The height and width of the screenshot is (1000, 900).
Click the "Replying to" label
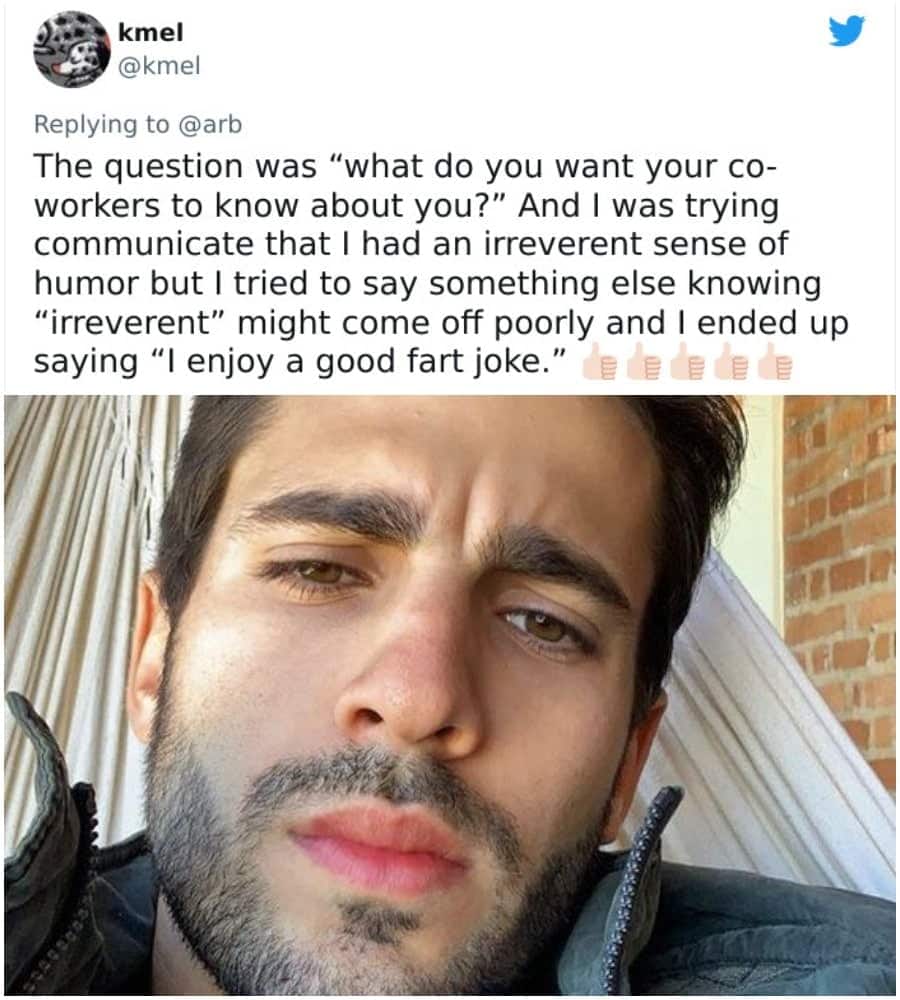pos(101,124)
